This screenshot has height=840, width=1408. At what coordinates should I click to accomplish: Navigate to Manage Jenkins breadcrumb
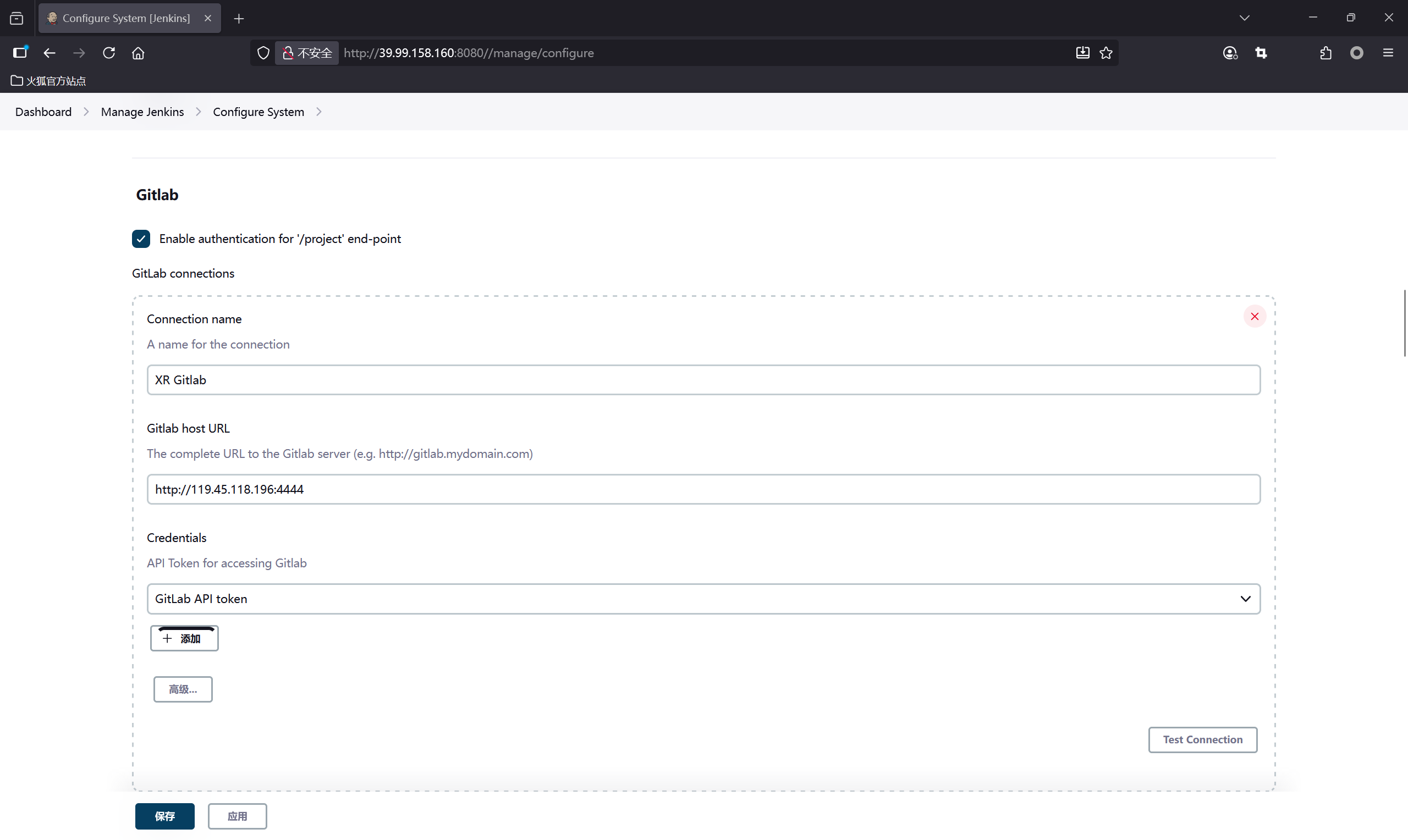pyautogui.click(x=142, y=112)
